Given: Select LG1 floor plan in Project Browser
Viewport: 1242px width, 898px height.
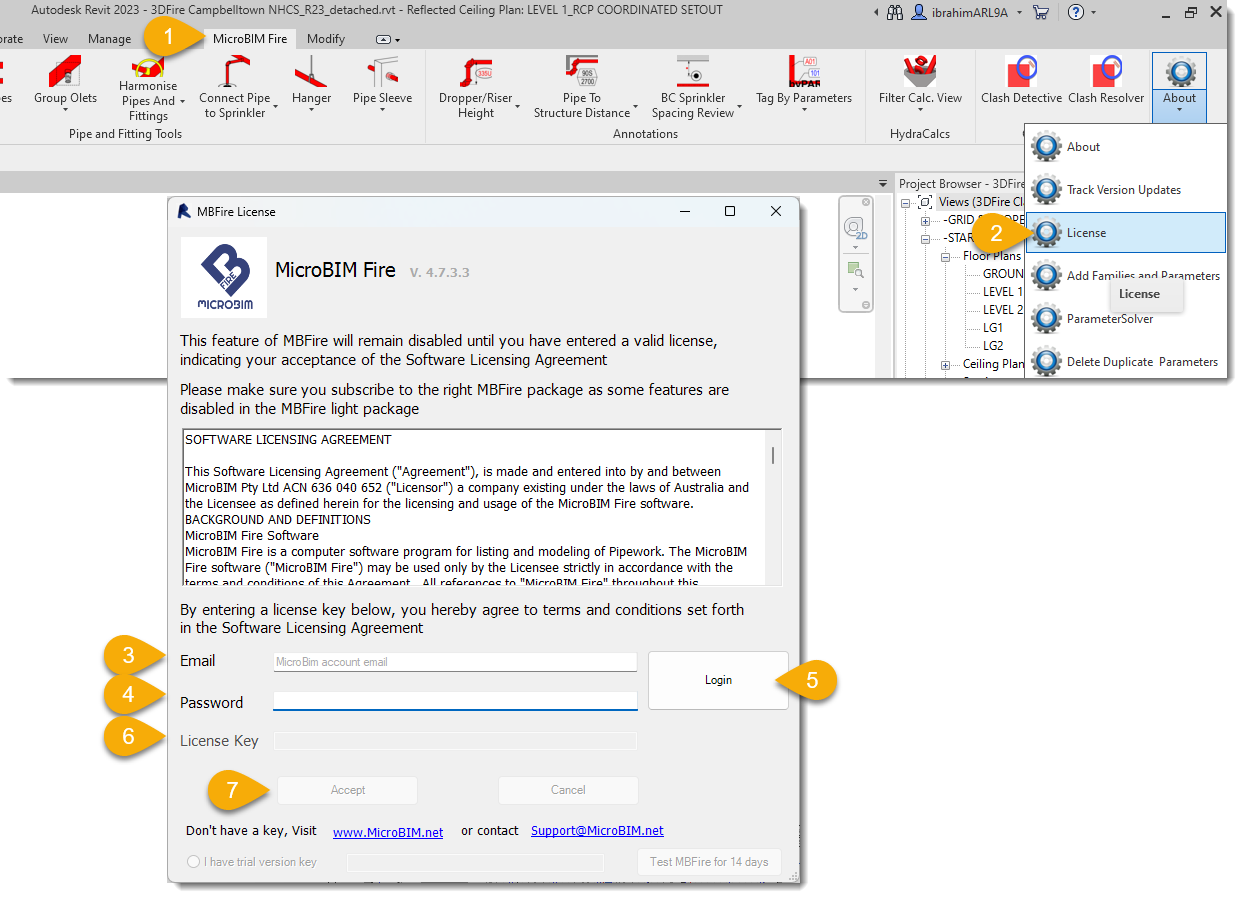Looking at the screenshot, I should click(x=993, y=328).
